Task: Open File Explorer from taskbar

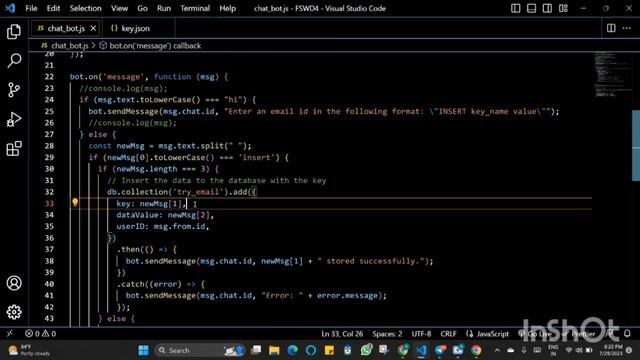Action: pyautogui.click(x=274, y=350)
